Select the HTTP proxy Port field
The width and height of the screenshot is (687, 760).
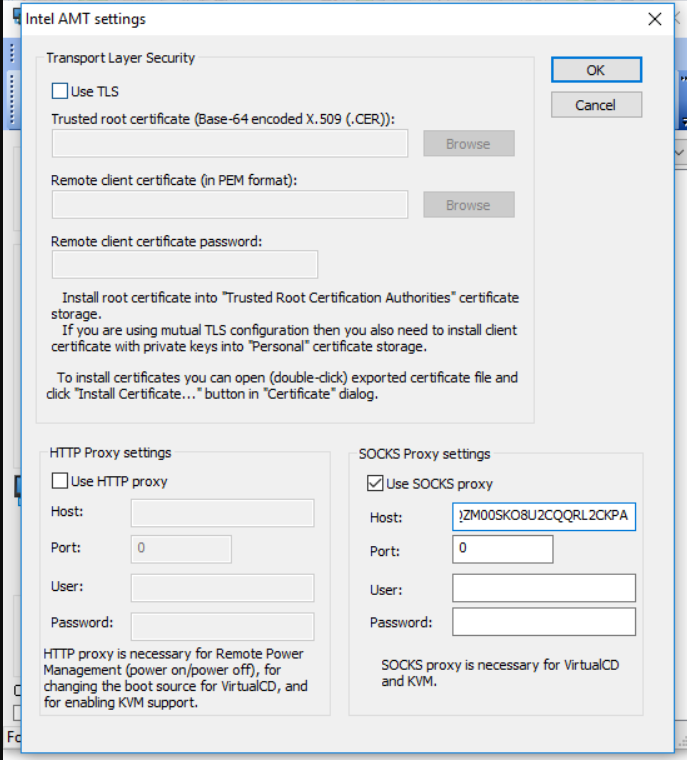pyautogui.click(x=181, y=549)
